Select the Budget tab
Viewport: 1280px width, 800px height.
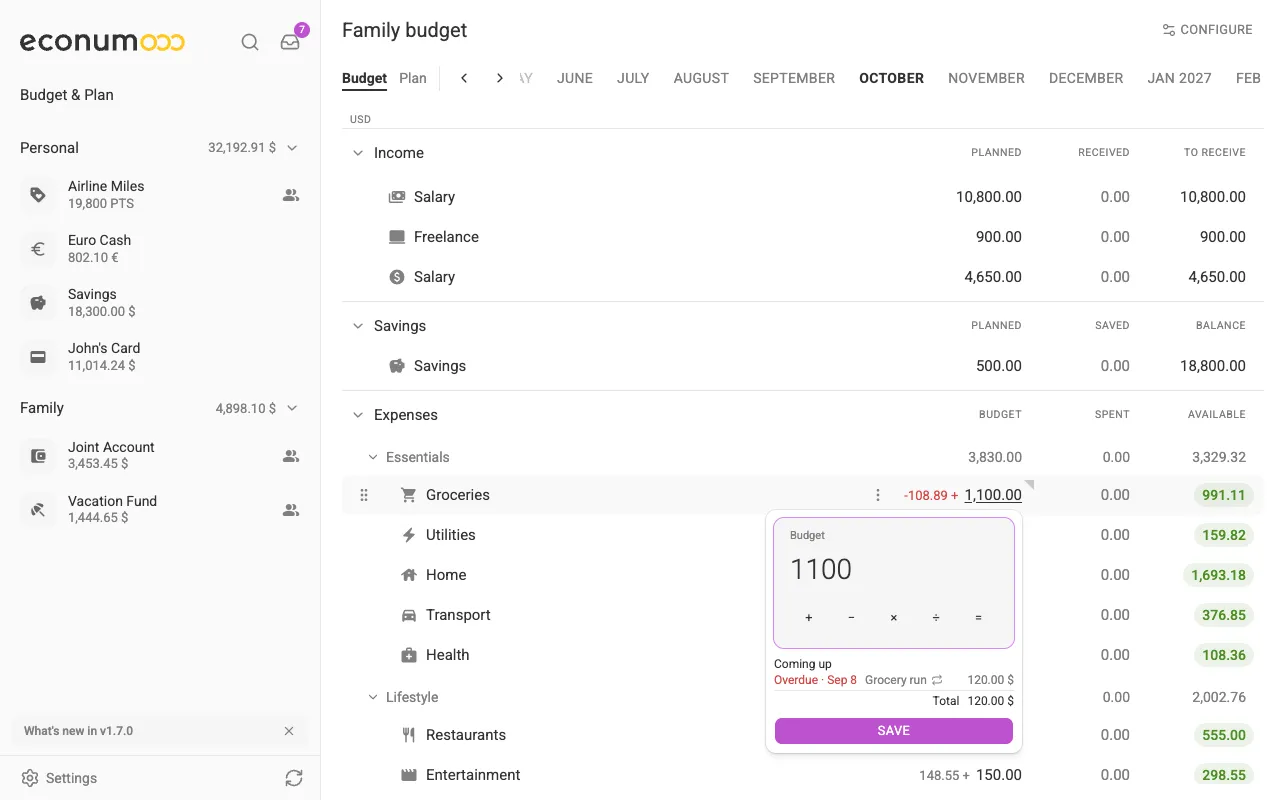coord(364,78)
